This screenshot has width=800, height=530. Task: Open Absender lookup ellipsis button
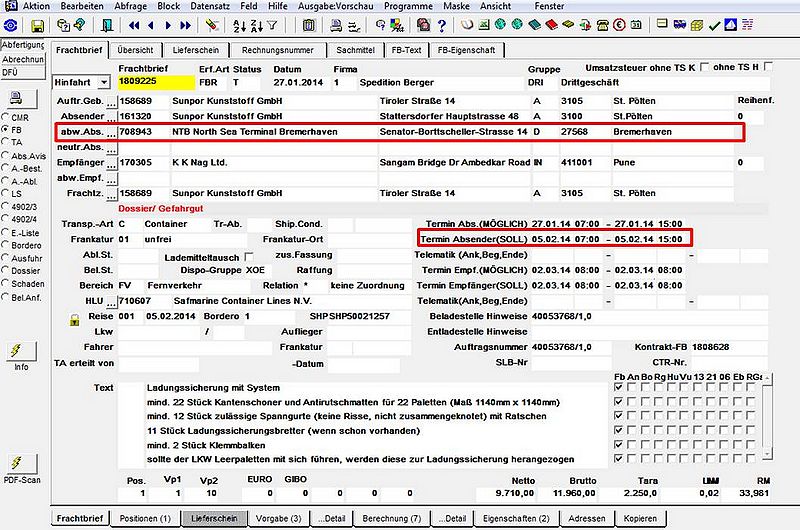click(x=111, y=117)
